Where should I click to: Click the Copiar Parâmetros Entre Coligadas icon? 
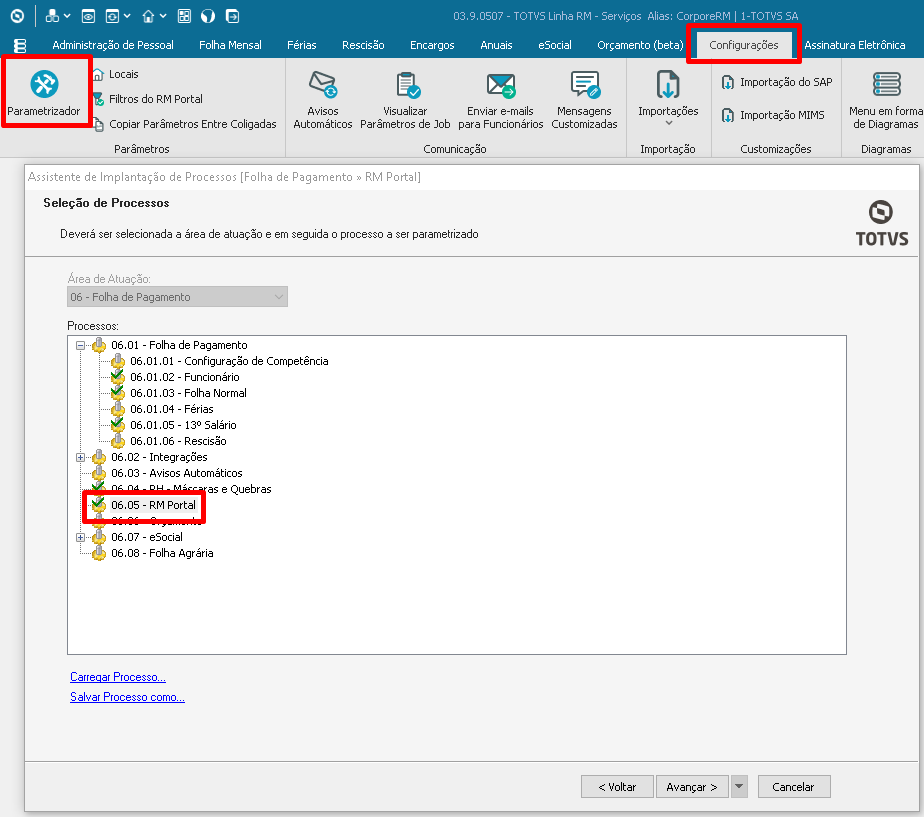click(98, 124)
